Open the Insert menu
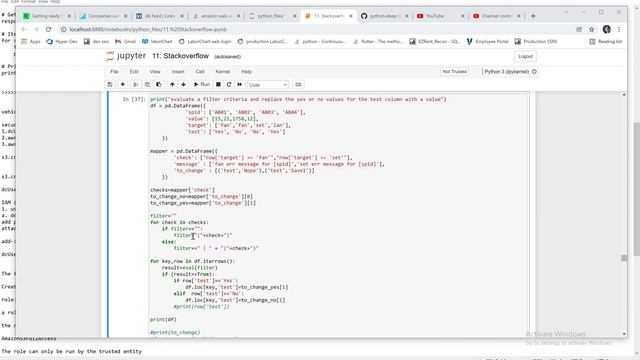The height and width of the screenshot is (360, 640). [x=178, y=71]
